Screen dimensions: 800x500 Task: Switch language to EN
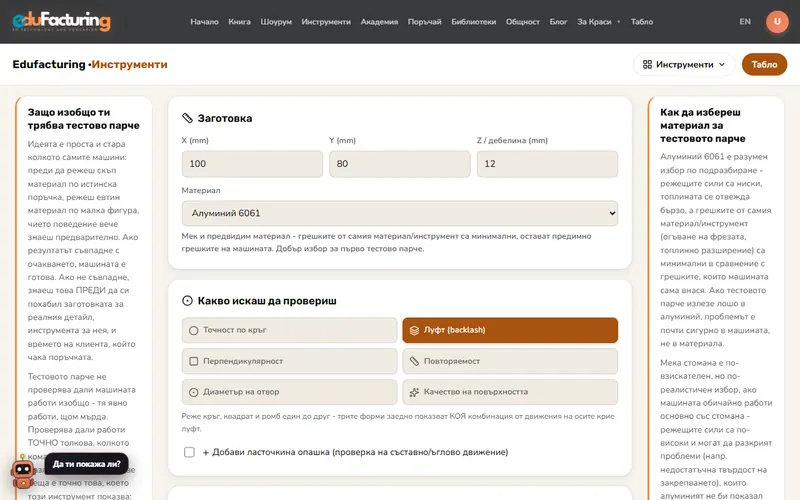click(x=745, y=21)
